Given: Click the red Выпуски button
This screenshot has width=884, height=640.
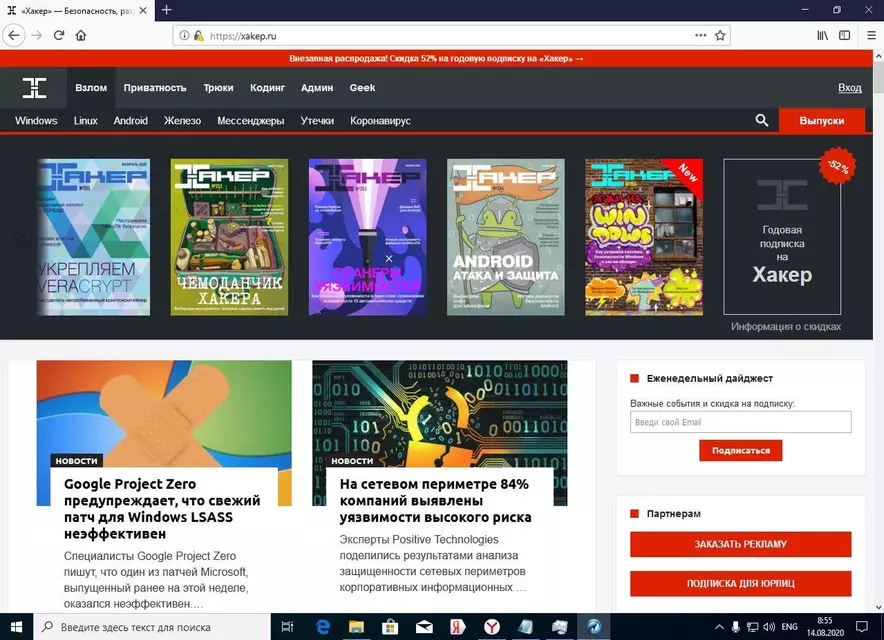Looking at the screenshot, I should point(821,121).
